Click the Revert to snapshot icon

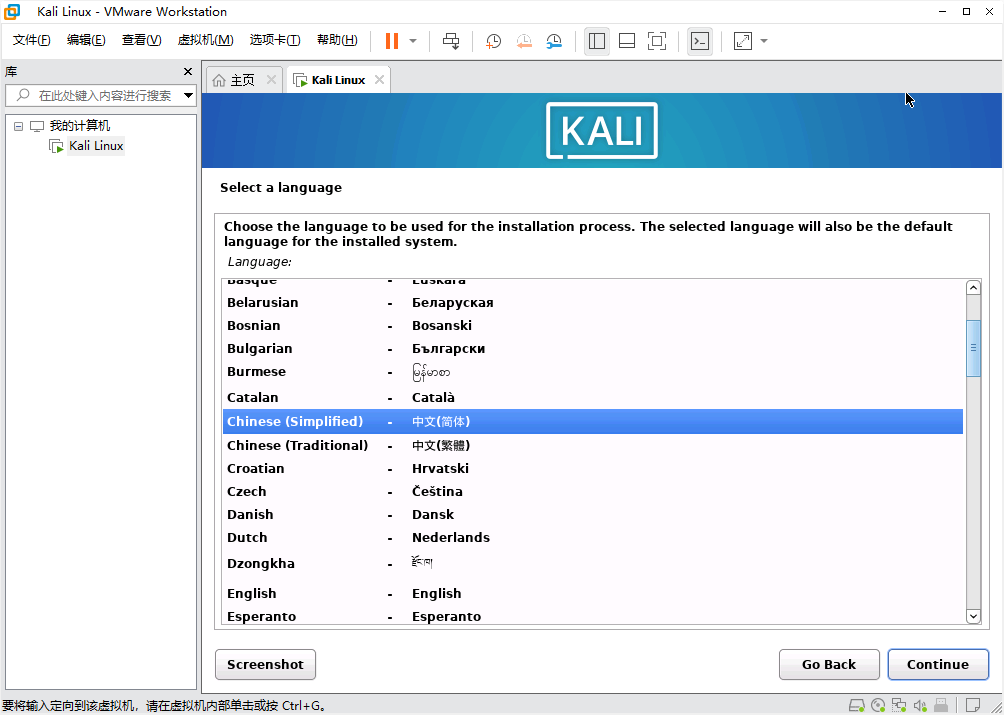tap(524, 41)
